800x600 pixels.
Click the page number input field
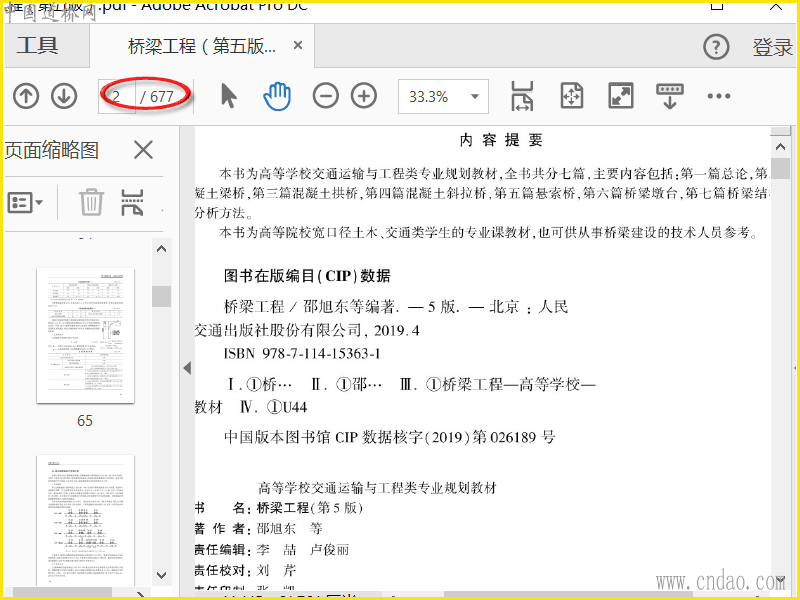click(x=117, y=96)
